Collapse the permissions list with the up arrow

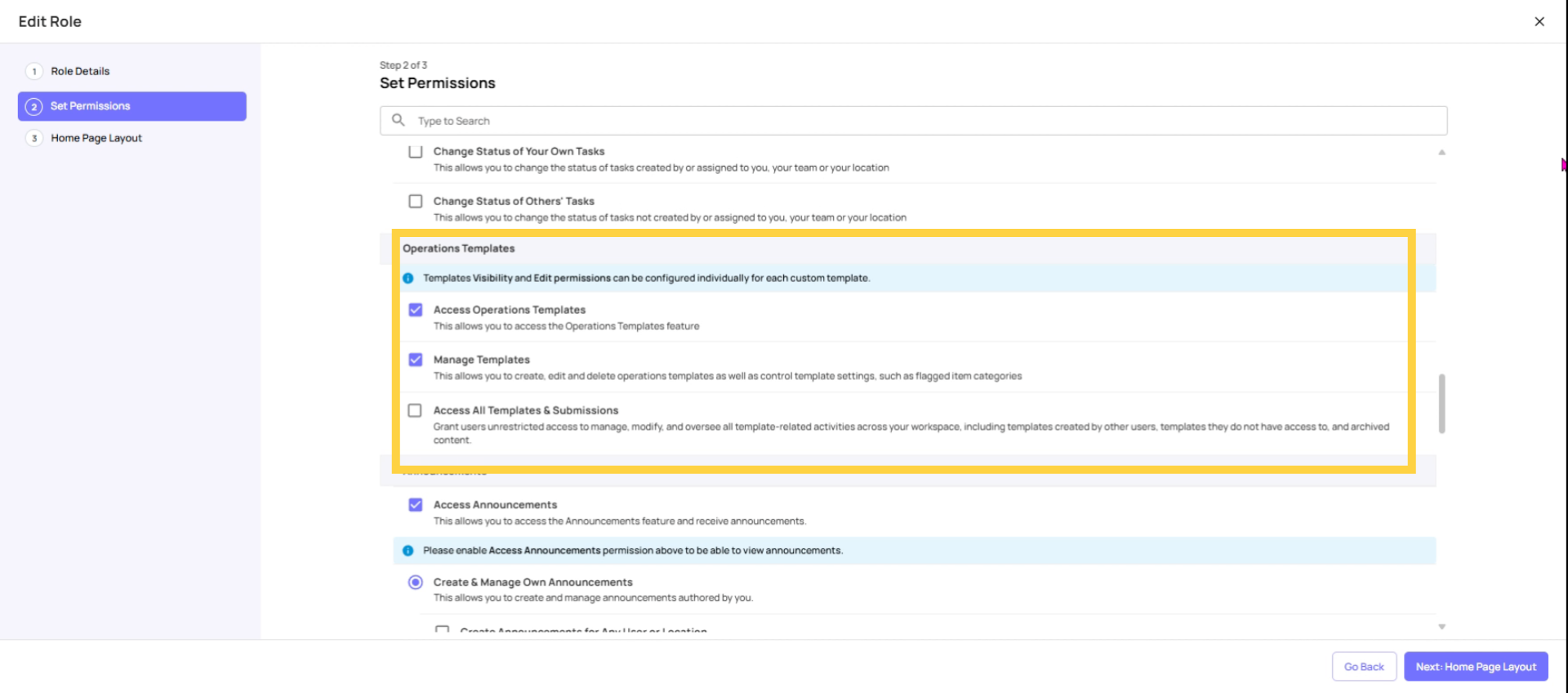pyautogui.click(x=1442, y=151)
